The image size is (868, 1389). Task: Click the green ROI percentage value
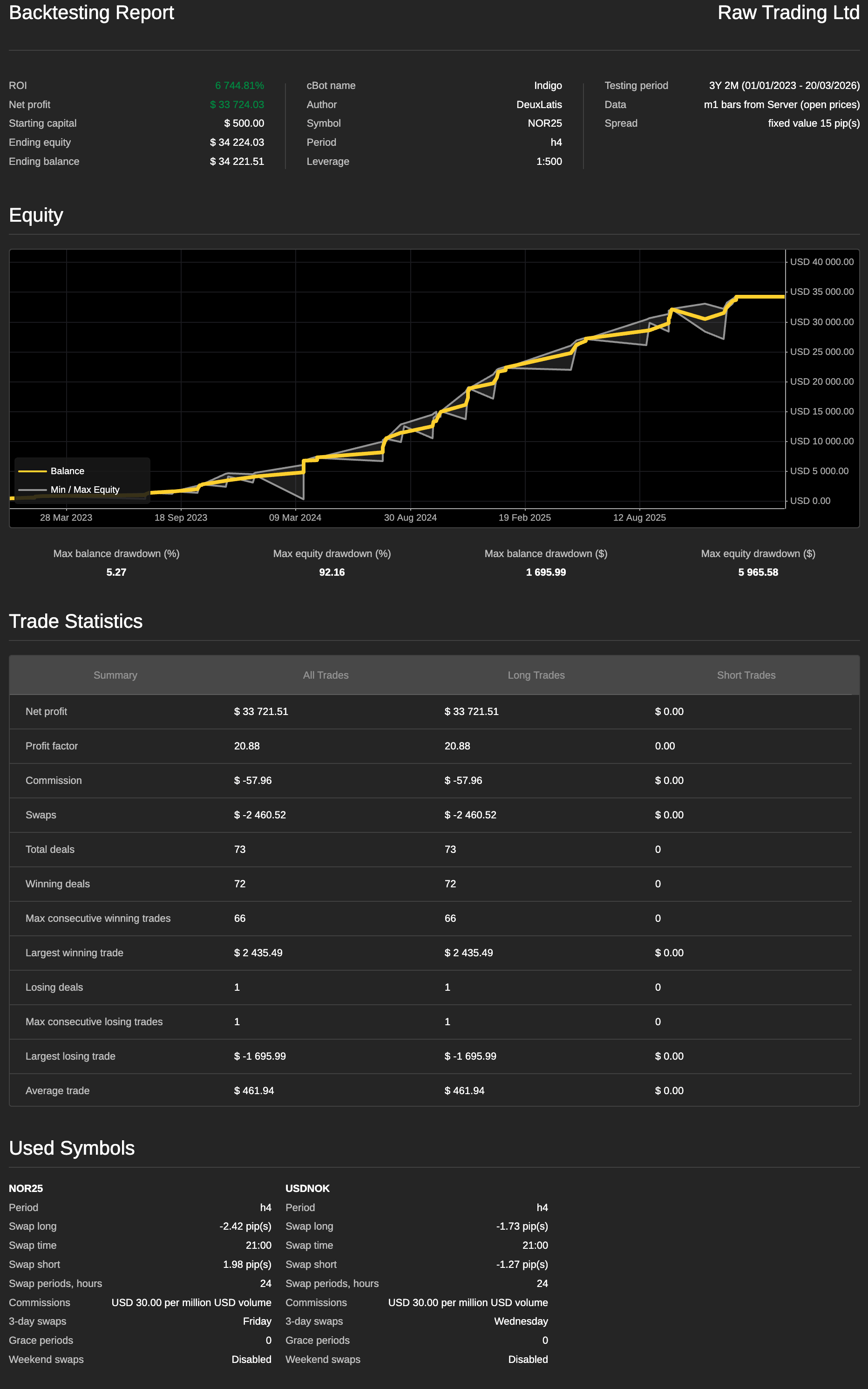coord(239,86)
